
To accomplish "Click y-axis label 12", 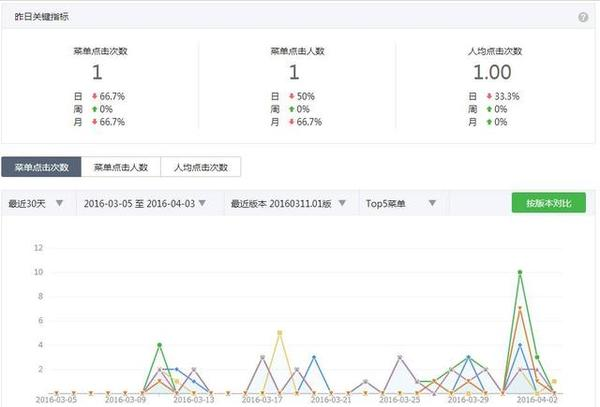I will [38, 248].
